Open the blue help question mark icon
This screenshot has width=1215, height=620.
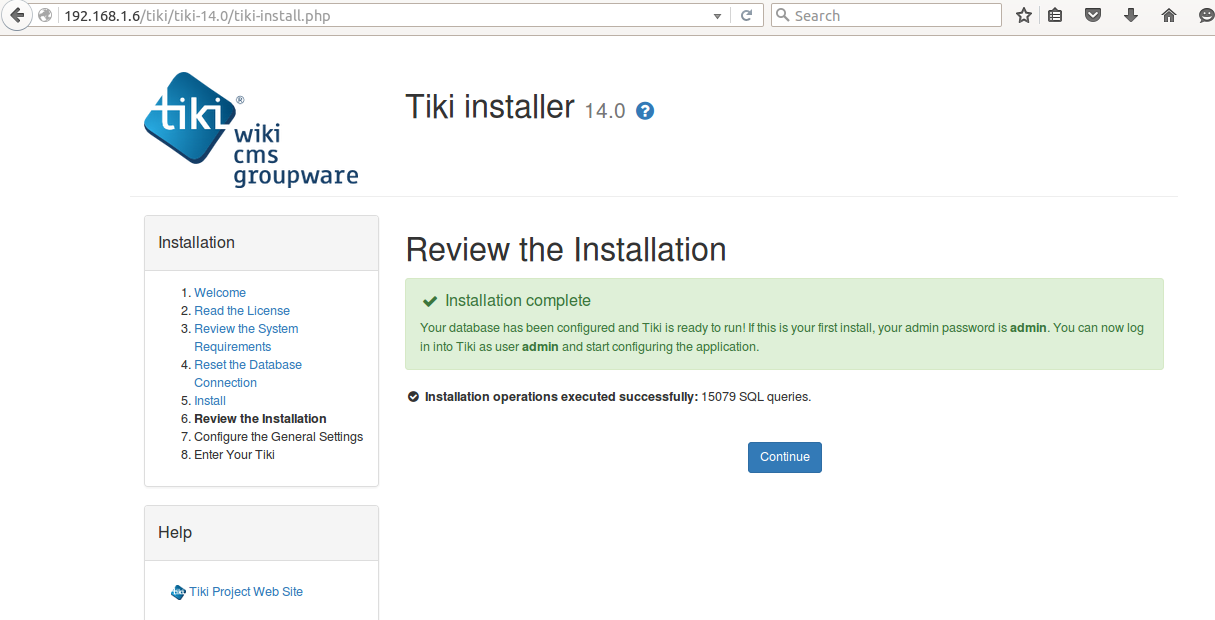[x=645, y=111]
